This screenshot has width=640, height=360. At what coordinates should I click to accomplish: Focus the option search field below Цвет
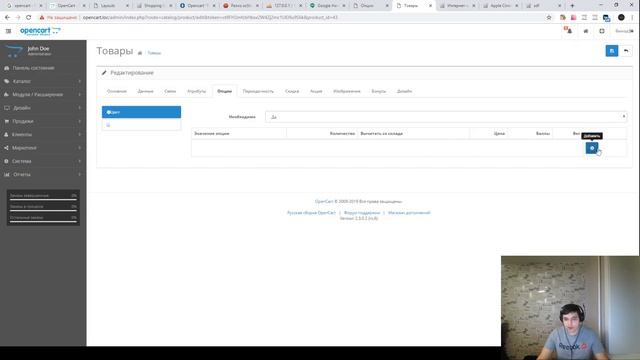coord(141,124)
